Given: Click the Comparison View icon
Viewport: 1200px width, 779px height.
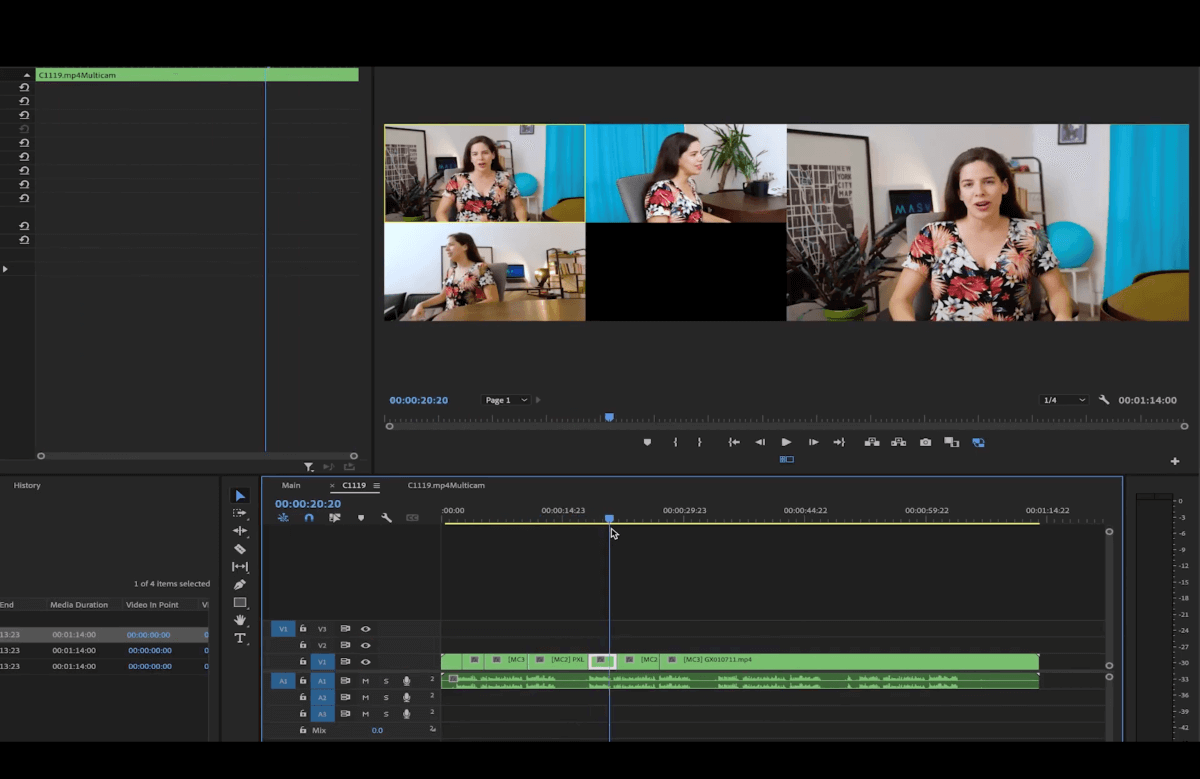Looking at the screenshot, I should (x=951, y=442).
